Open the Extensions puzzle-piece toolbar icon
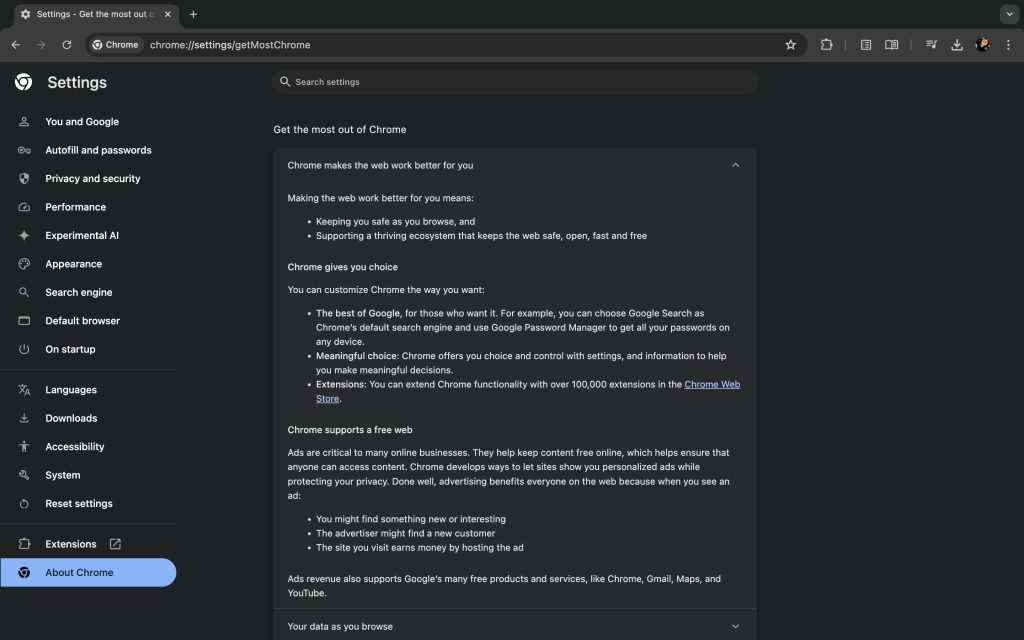The height and width of the screenshot is (640, 1024). 827,45
